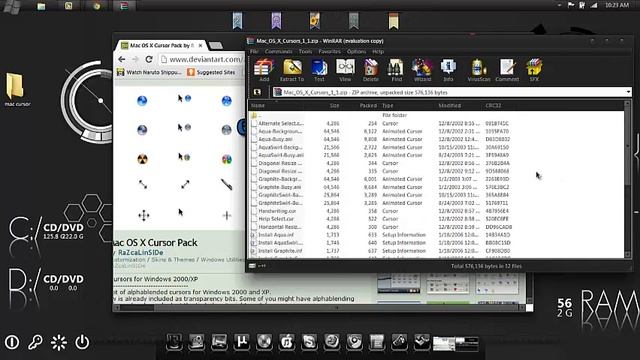This screenshot has width=640, height=360.
Task: Click the Info icon in WinRAR
Action: (x=448, y=70)
